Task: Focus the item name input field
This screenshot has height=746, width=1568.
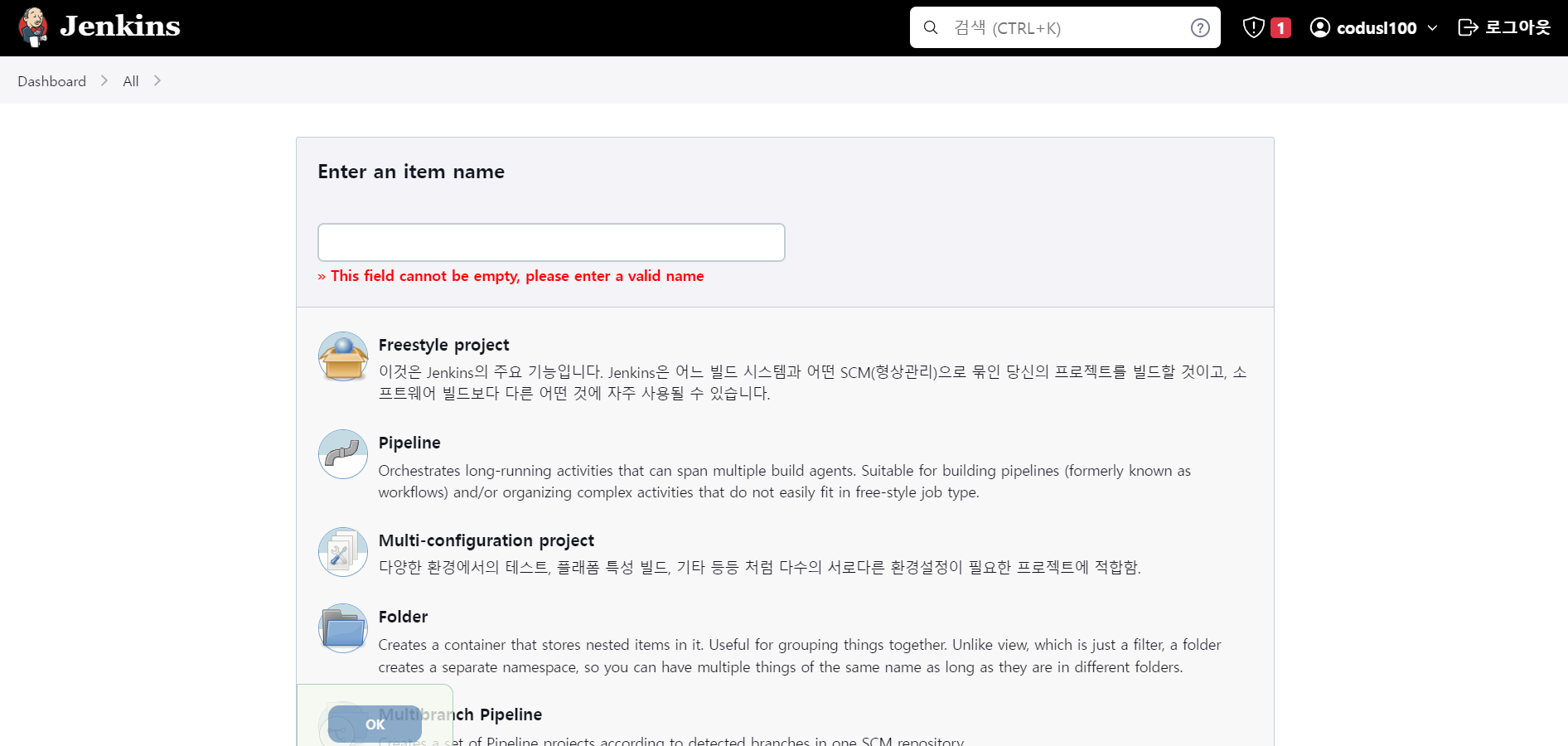Action: [551, 242]
